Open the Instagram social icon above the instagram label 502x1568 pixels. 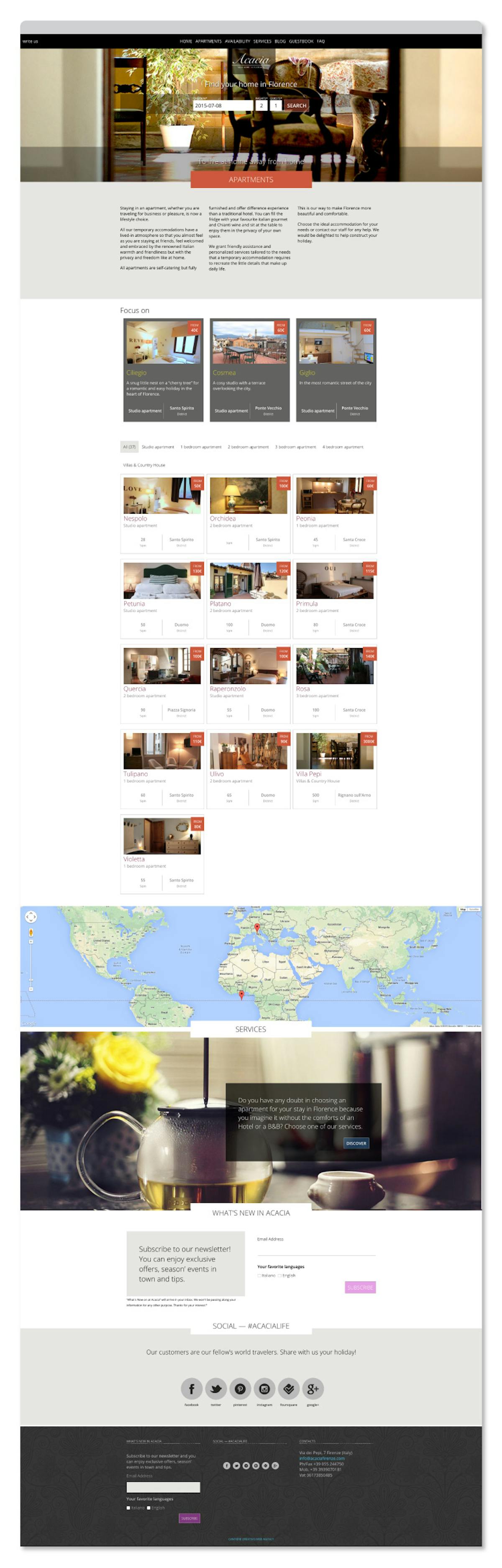264,1389
